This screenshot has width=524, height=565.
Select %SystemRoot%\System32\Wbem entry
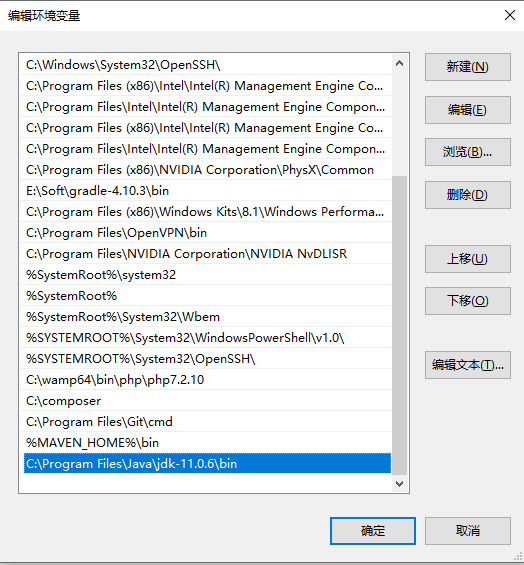pos(205,317)
